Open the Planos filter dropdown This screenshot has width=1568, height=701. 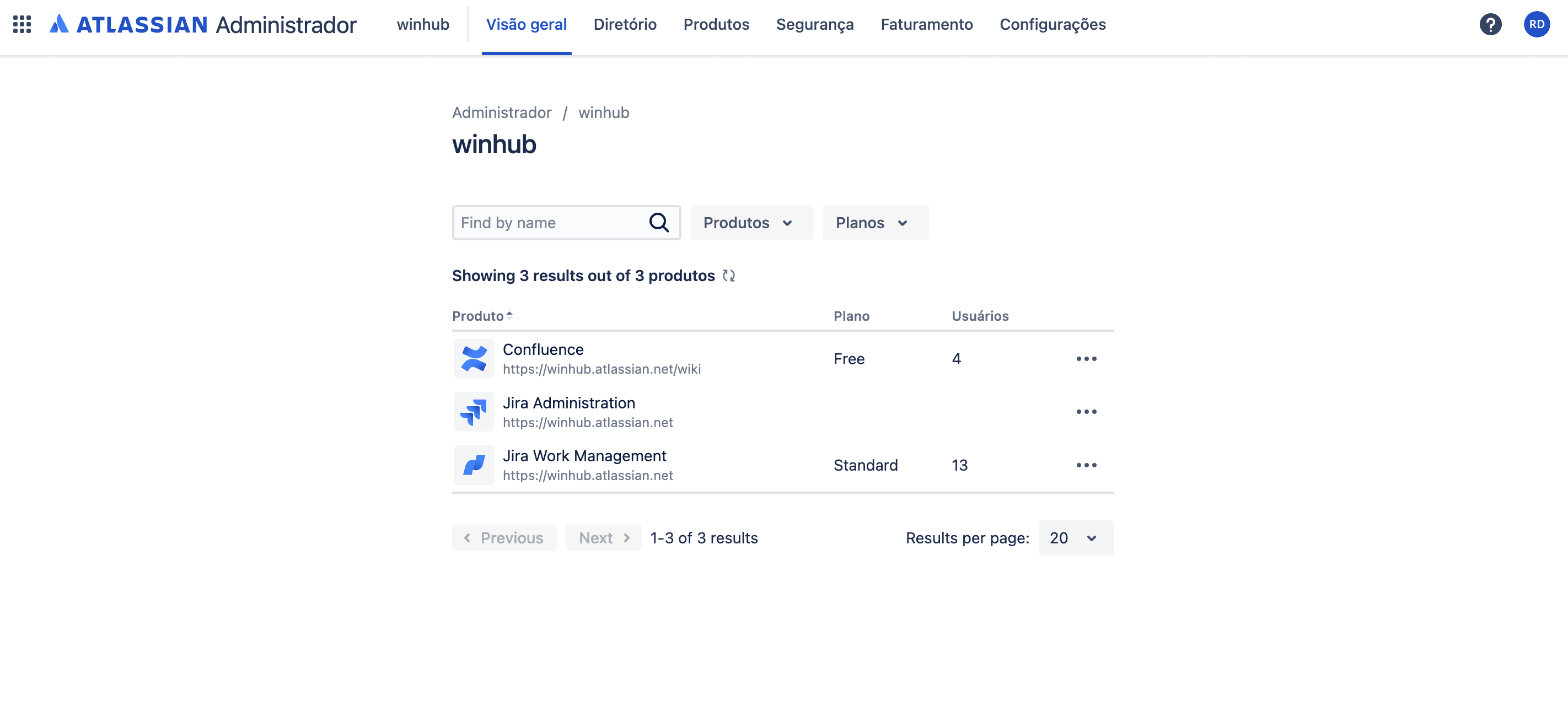(x=875, y=223)
